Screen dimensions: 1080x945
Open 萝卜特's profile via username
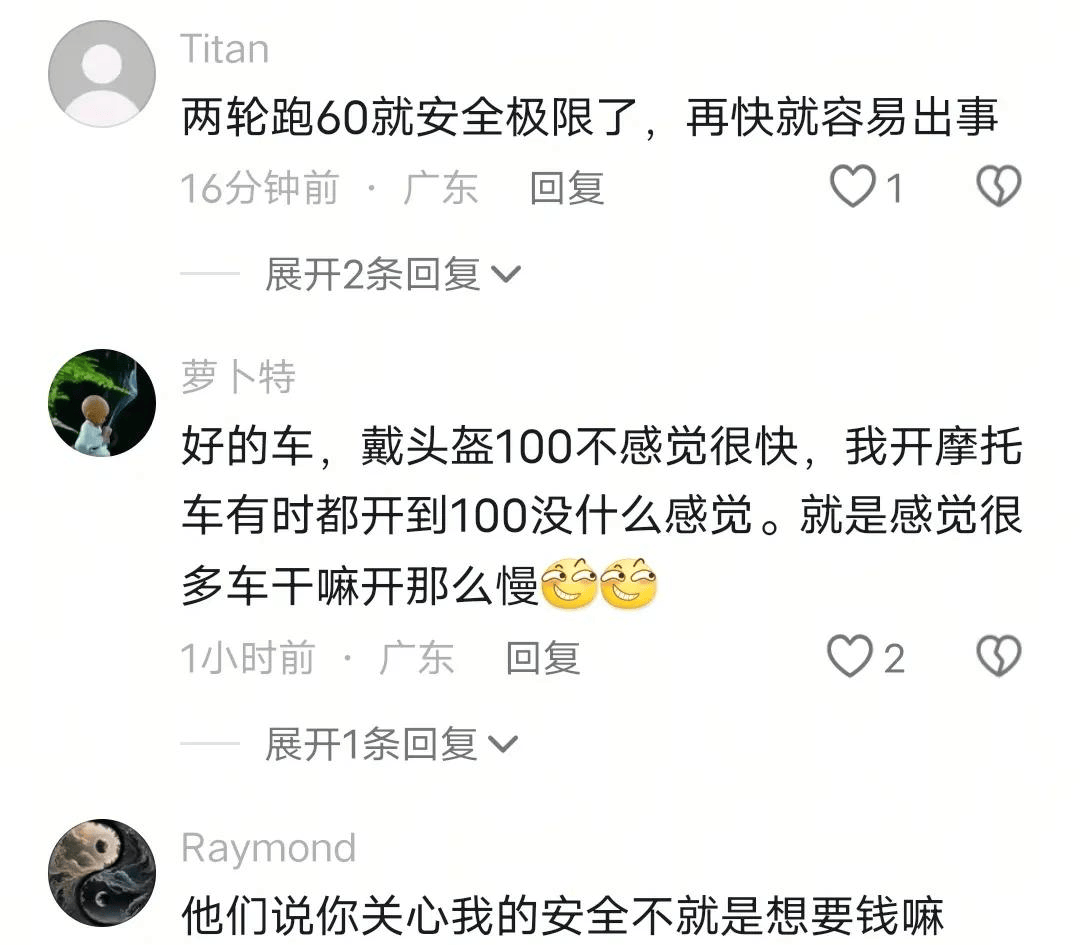[x=238, y=377]
